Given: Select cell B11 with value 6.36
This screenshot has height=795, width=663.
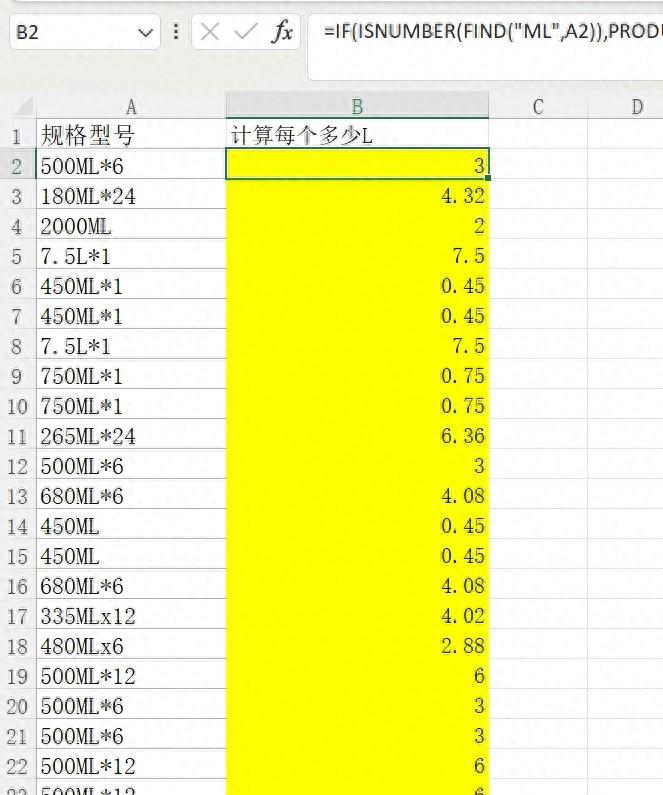Looking at the screenshot, I should 357,436.
